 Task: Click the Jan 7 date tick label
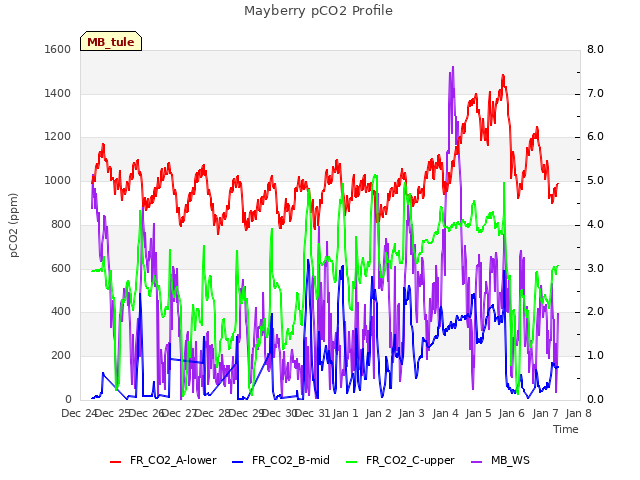[x=545, y=413]
